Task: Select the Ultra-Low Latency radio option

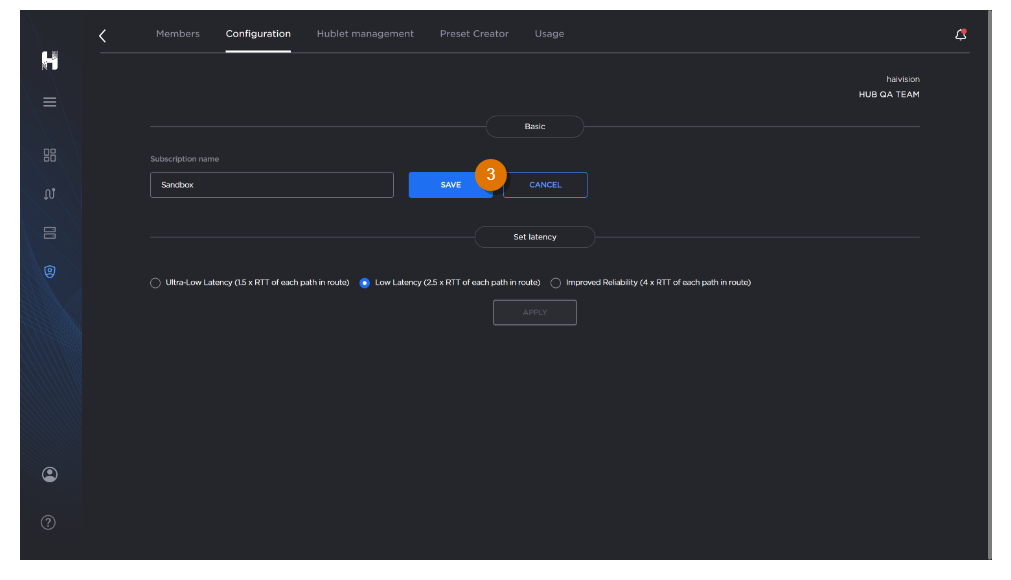Action: [155, 283]
